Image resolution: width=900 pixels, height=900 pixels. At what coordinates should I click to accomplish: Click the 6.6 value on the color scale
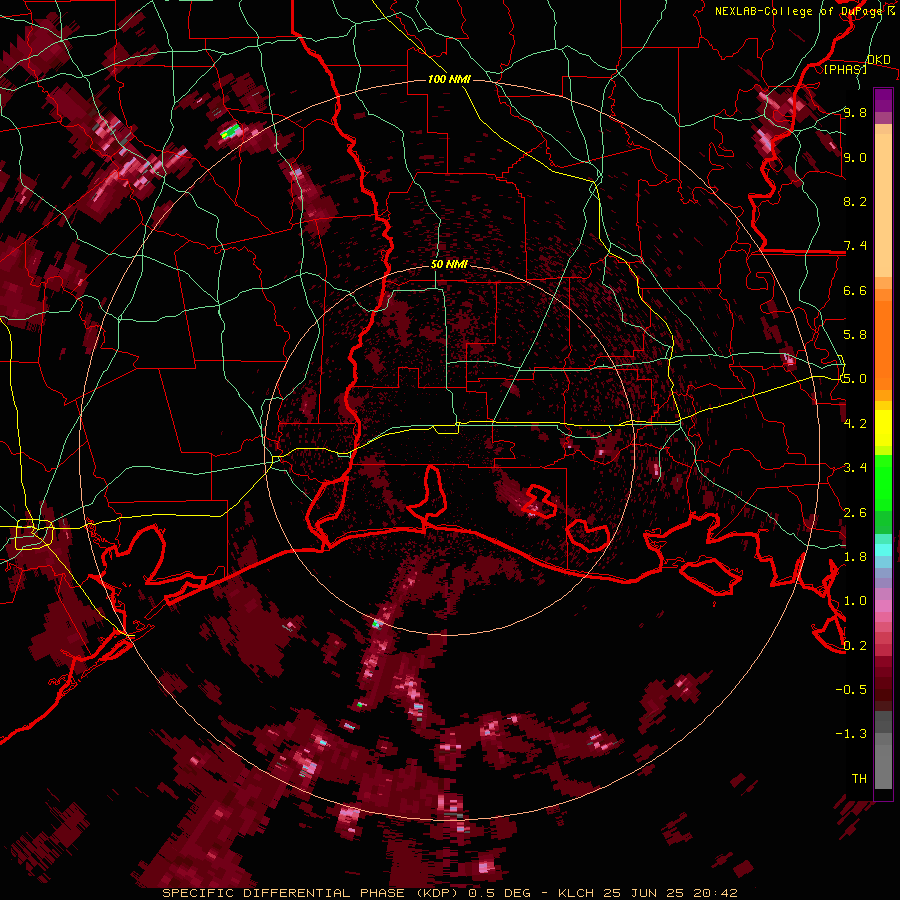tap(855, 291)
